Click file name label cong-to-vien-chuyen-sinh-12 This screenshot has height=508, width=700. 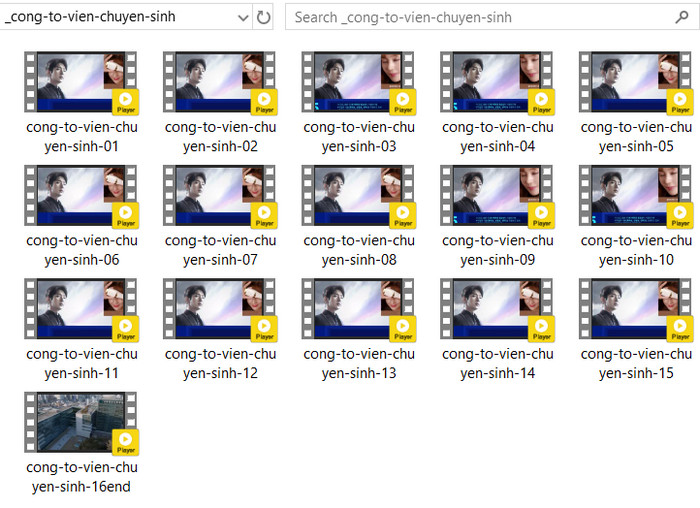(x=221, y=363)
